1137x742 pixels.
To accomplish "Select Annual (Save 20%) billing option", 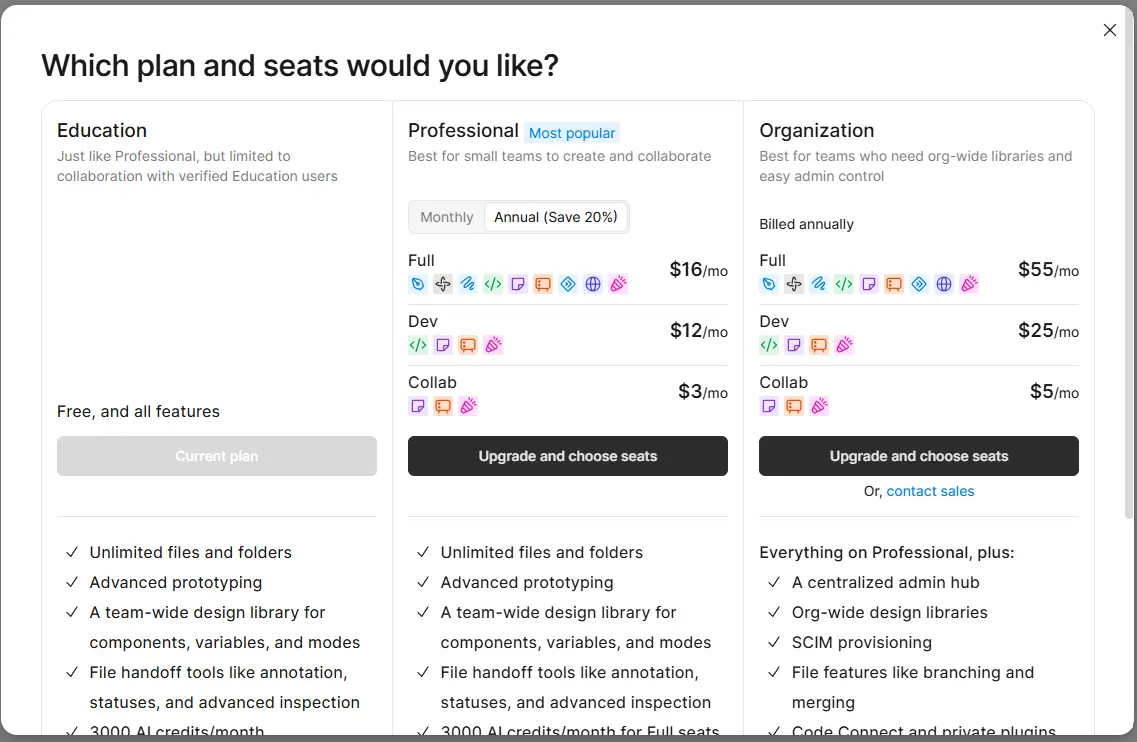I will tap(555, 217).
